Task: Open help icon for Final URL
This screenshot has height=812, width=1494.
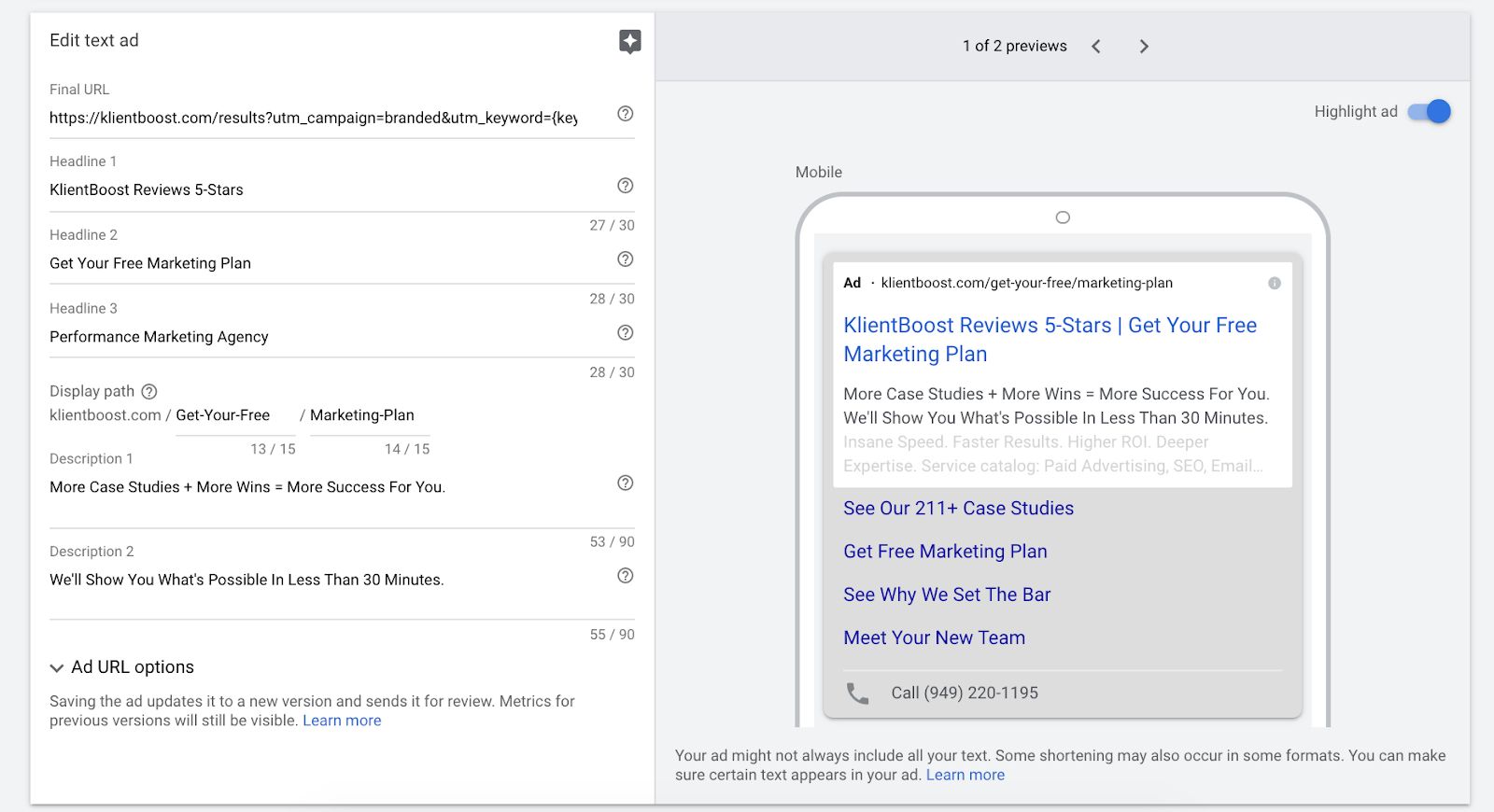Action: pyautogui.click(x=626, y=114)
